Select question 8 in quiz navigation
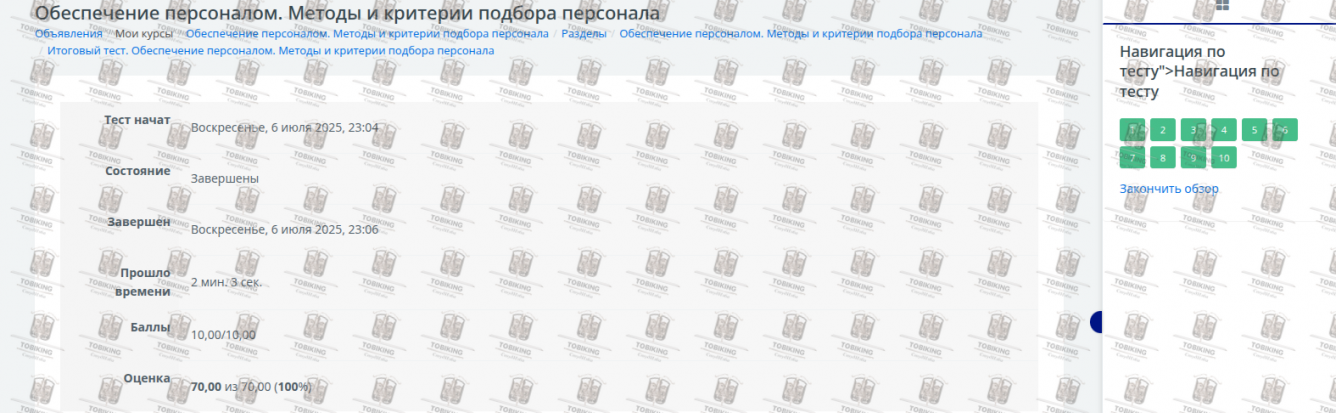Viewport: 1336px width, 413px height. 1163,158
